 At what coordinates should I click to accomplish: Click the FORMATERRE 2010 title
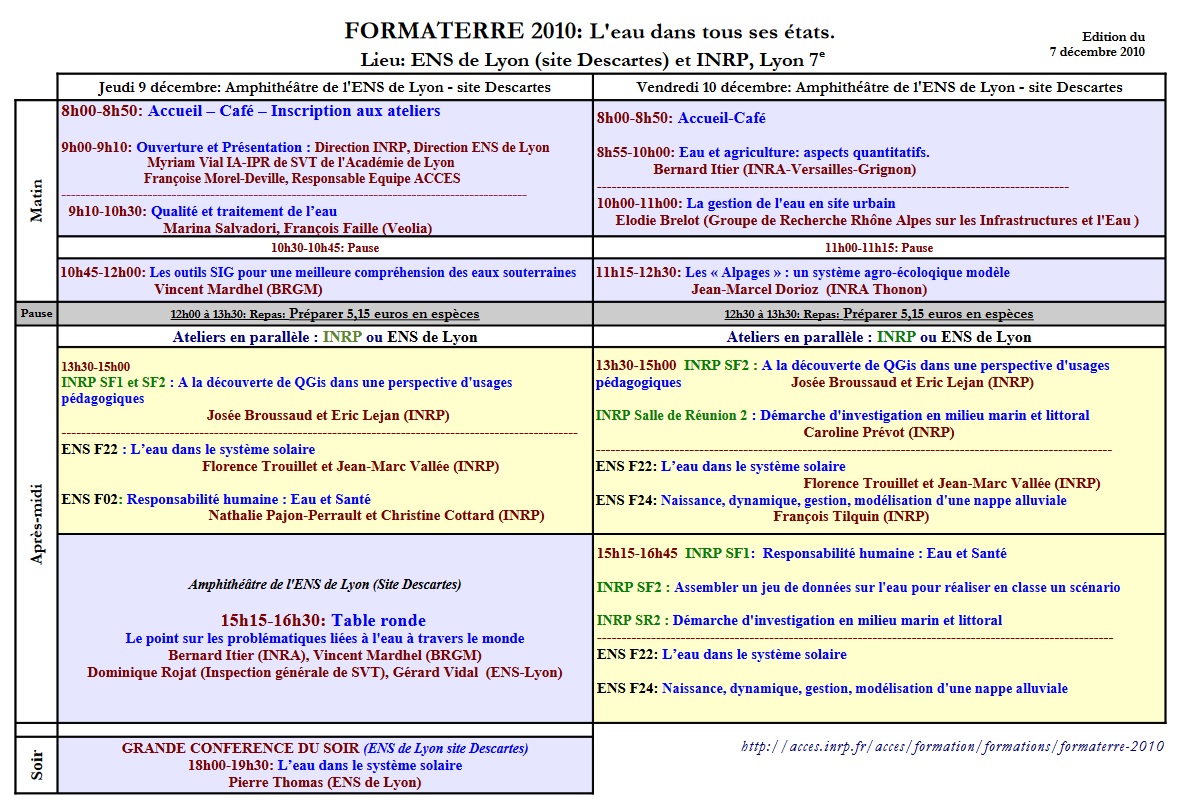point(590,29)
